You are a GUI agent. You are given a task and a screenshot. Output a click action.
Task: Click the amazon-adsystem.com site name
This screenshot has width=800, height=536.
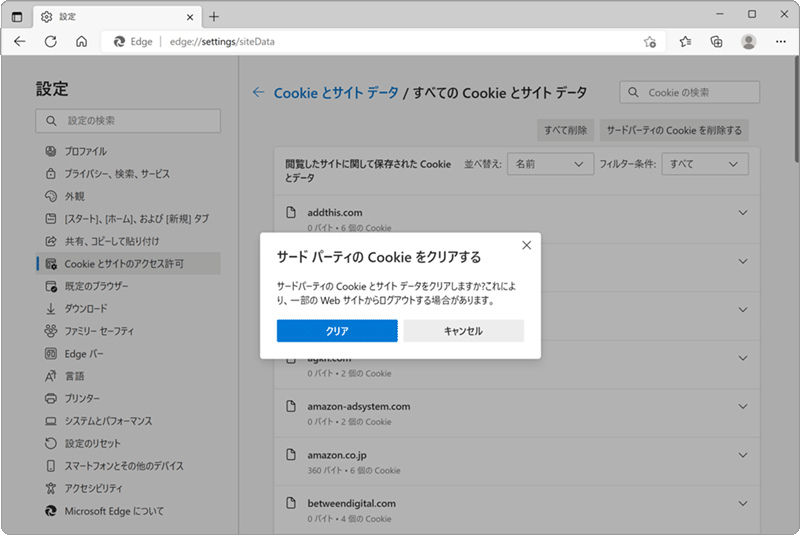[359, 406]
